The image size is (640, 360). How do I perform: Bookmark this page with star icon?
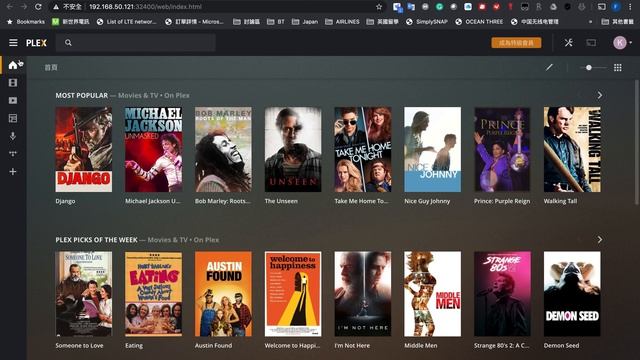click(379, 7)
